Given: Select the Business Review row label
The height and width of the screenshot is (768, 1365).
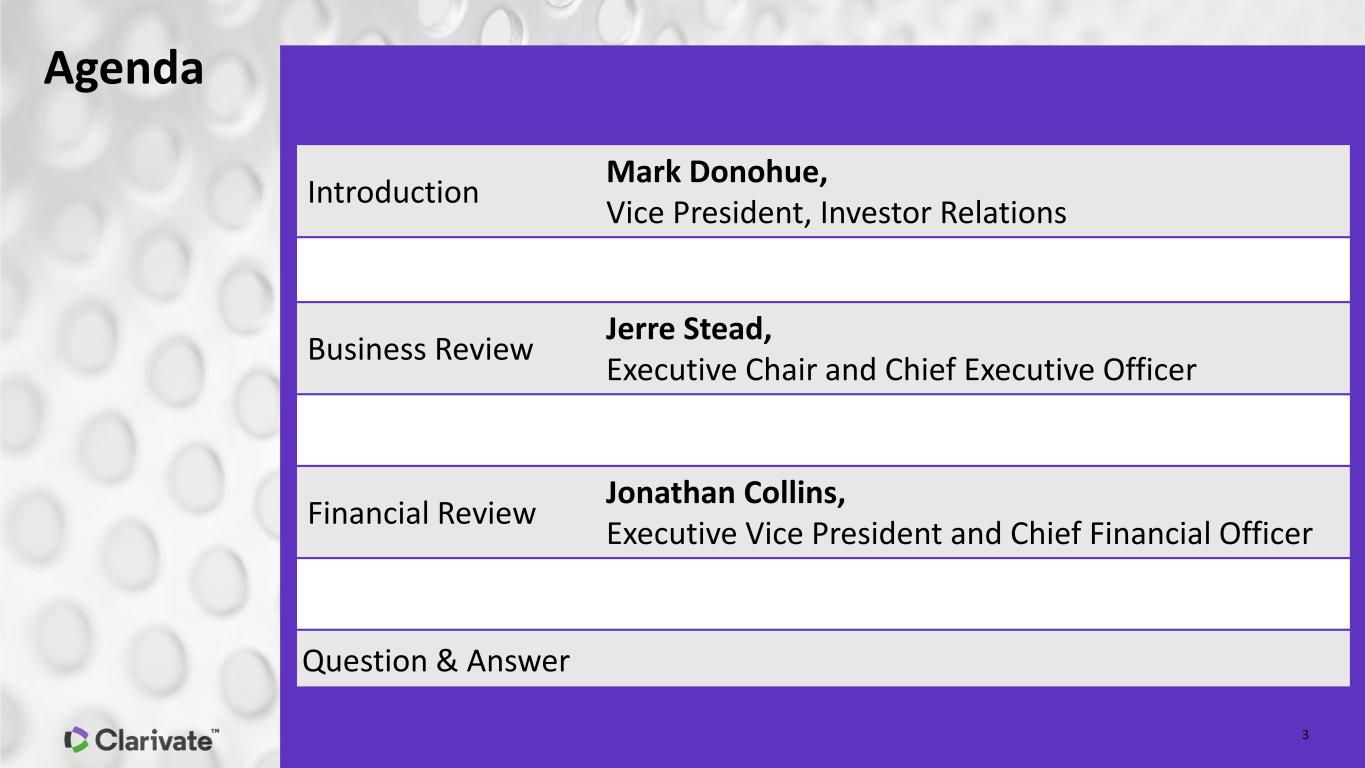Looking at the screenshot, I should point(420,349).
